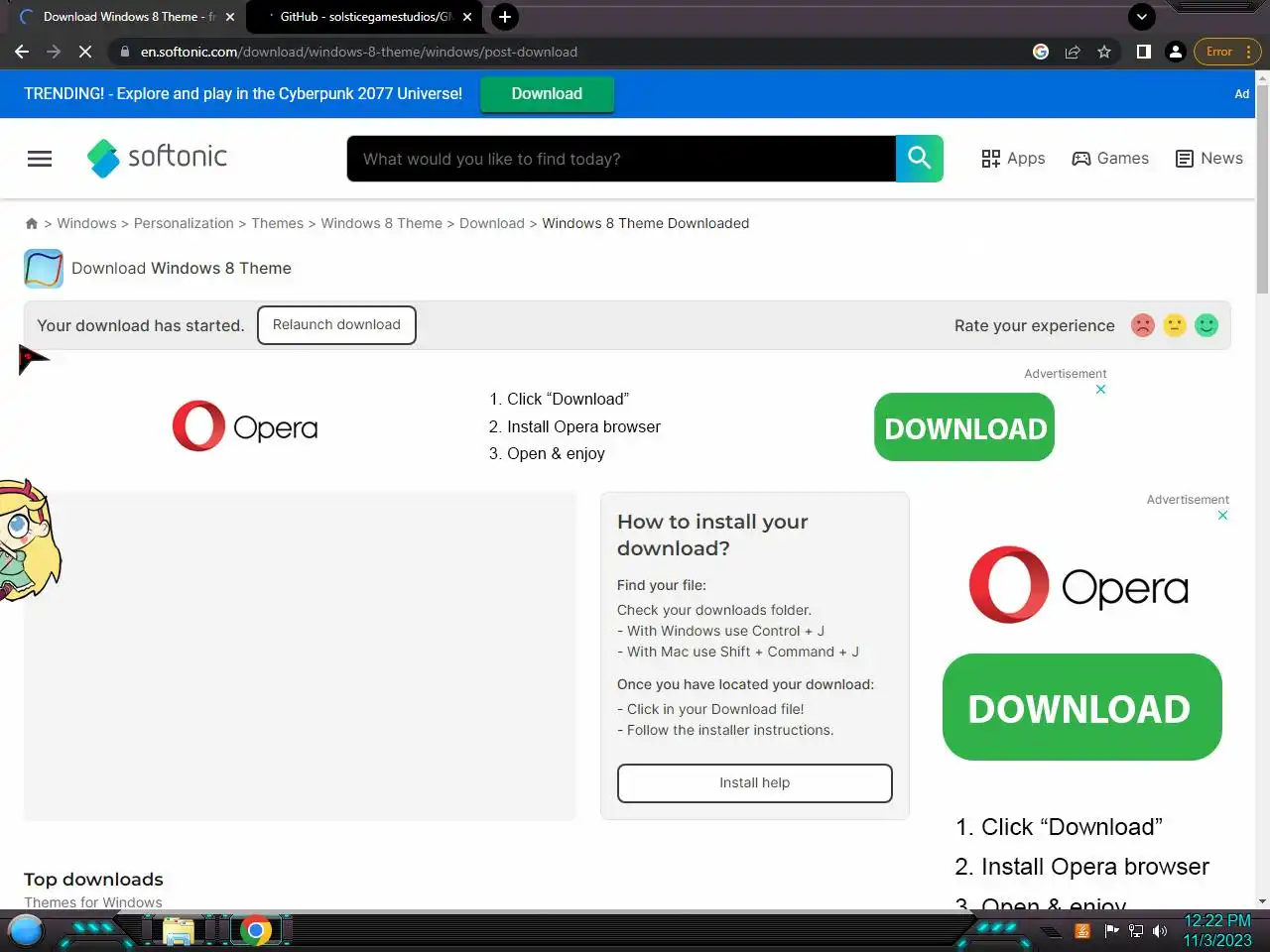The width and height of the screenshot is (1270, 952).
Task: Go to Themes breadcrumb link
Action: 277,224
